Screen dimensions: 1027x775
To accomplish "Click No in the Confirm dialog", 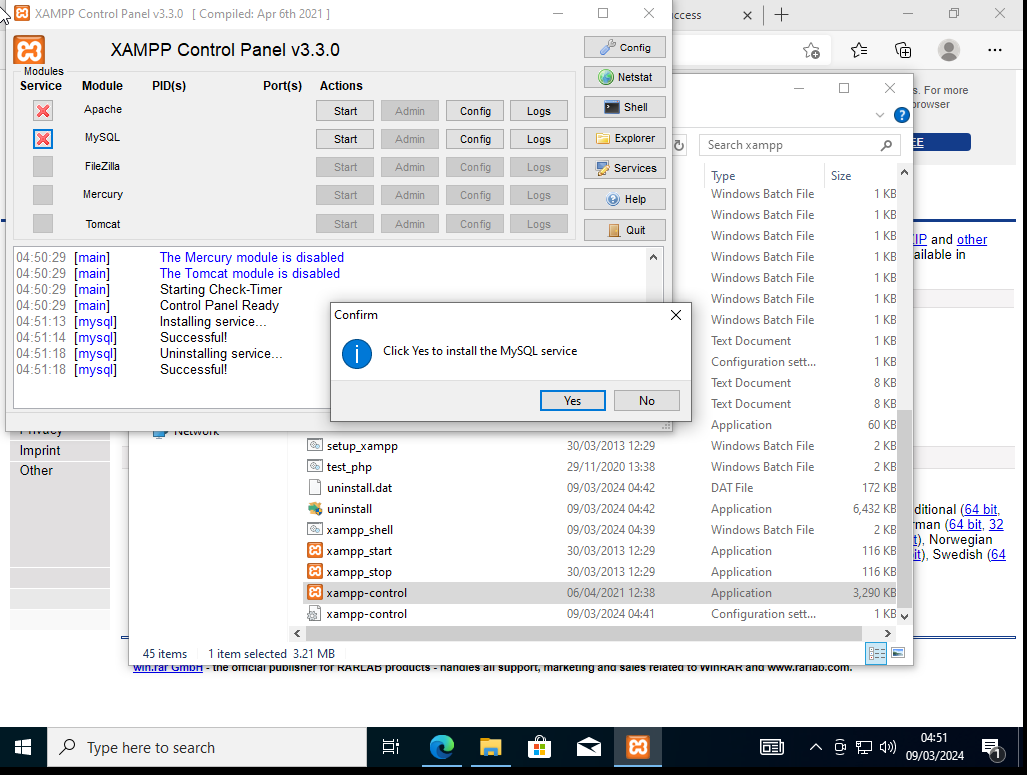I will click(647, 400).
